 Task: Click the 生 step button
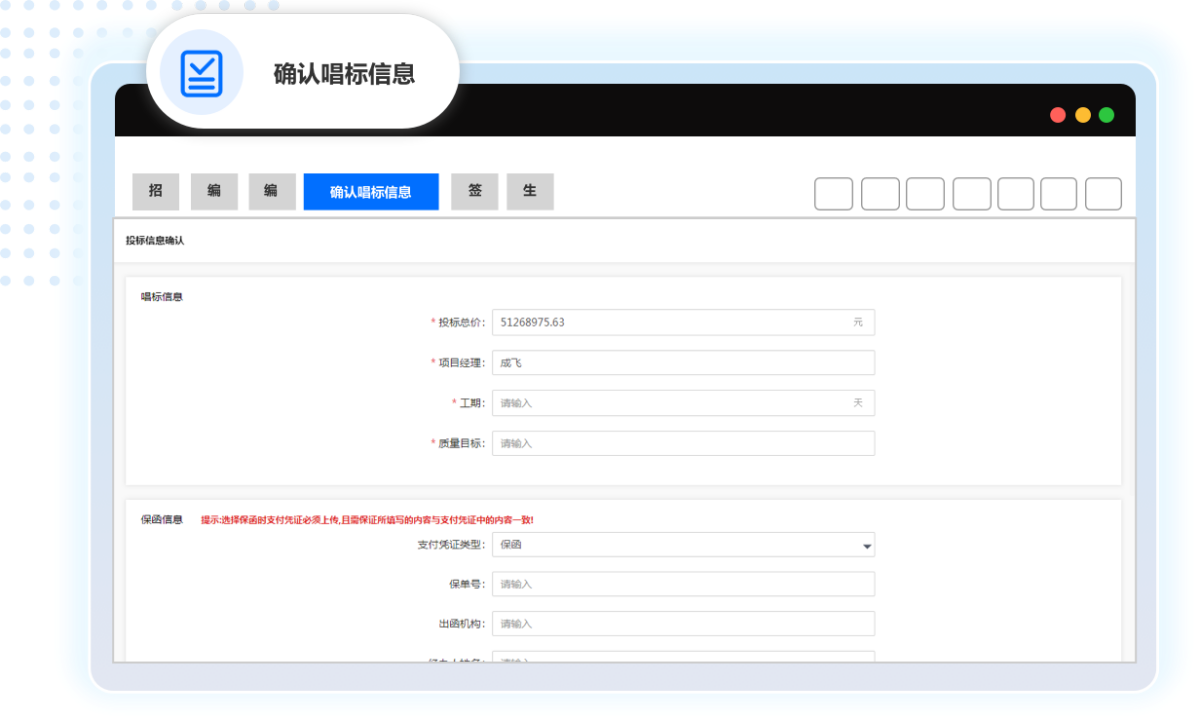pos(529,191)
